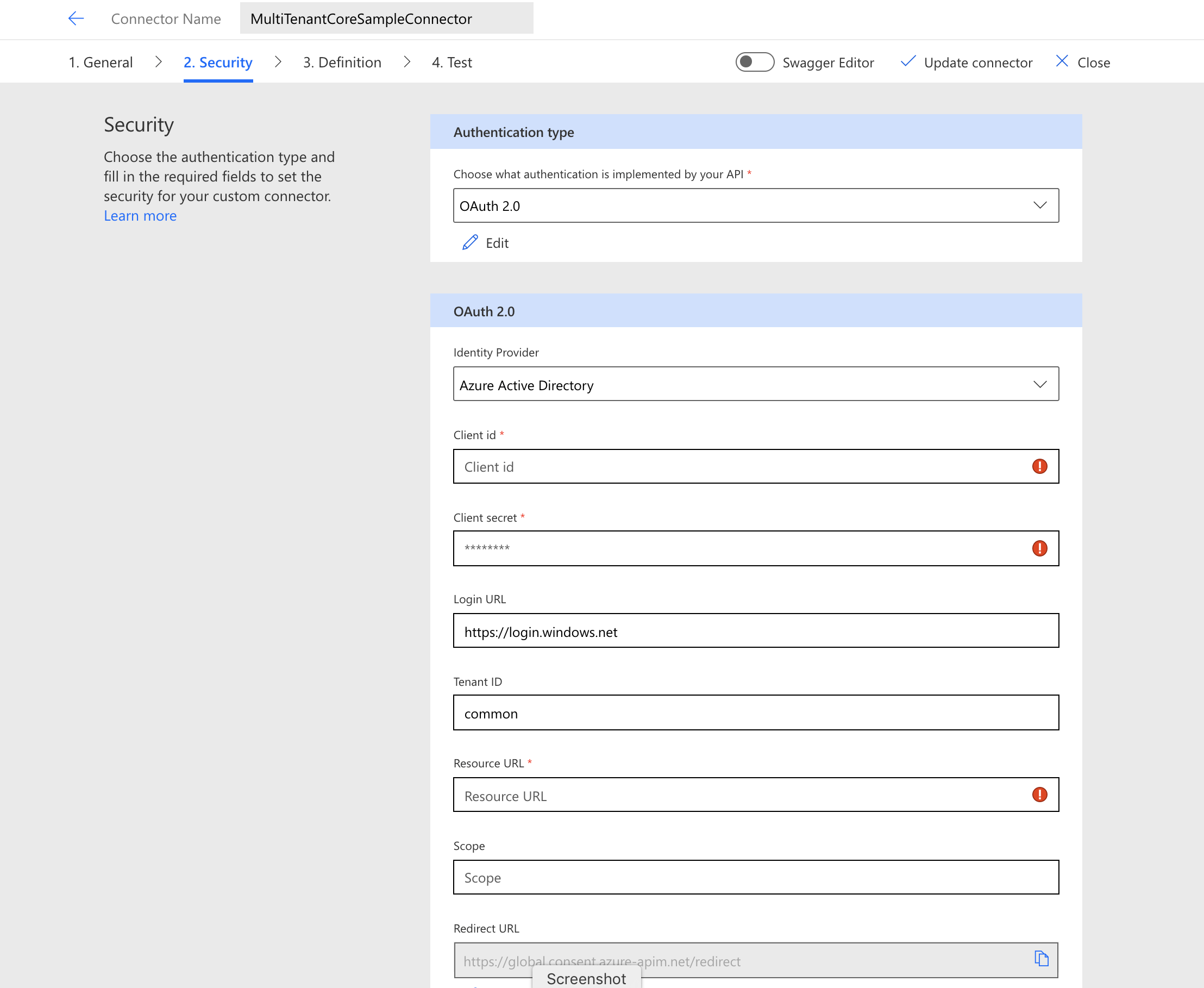Click the X icon to close the connector

pyautogui.click(x=1062, y=61)
